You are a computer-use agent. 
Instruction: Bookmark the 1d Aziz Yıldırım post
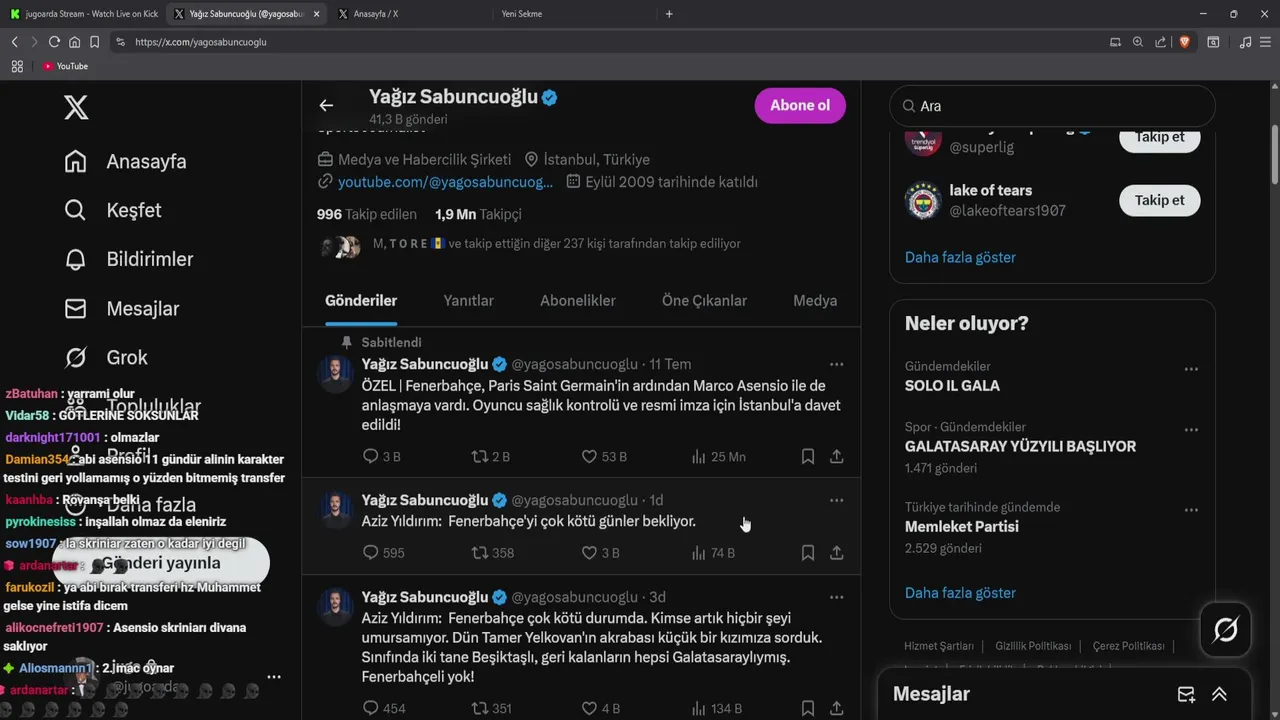(x=807, y=552)
